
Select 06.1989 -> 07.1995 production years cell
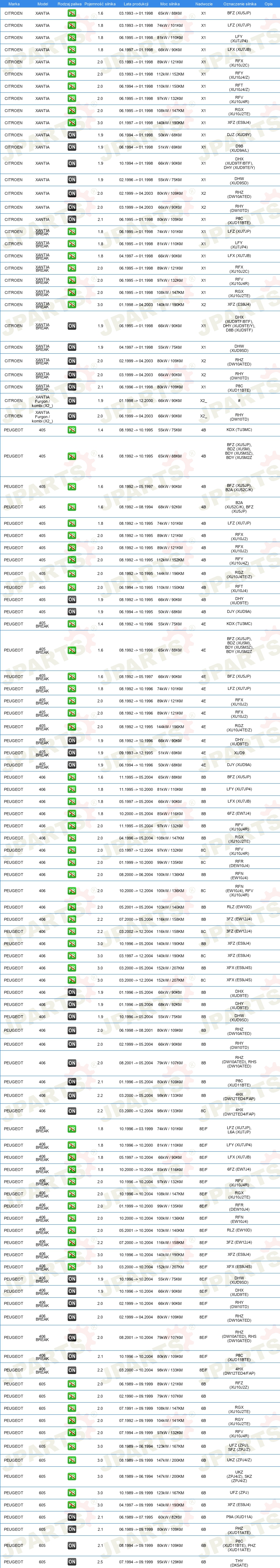[136, 1518]
